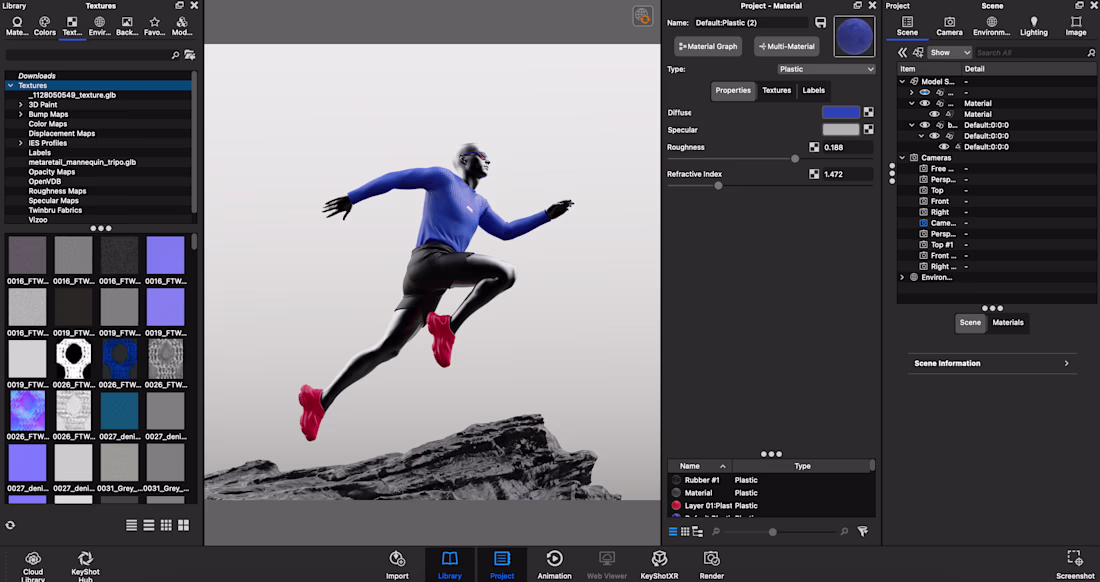Expand the Bump Maps folder

point(20,114)
